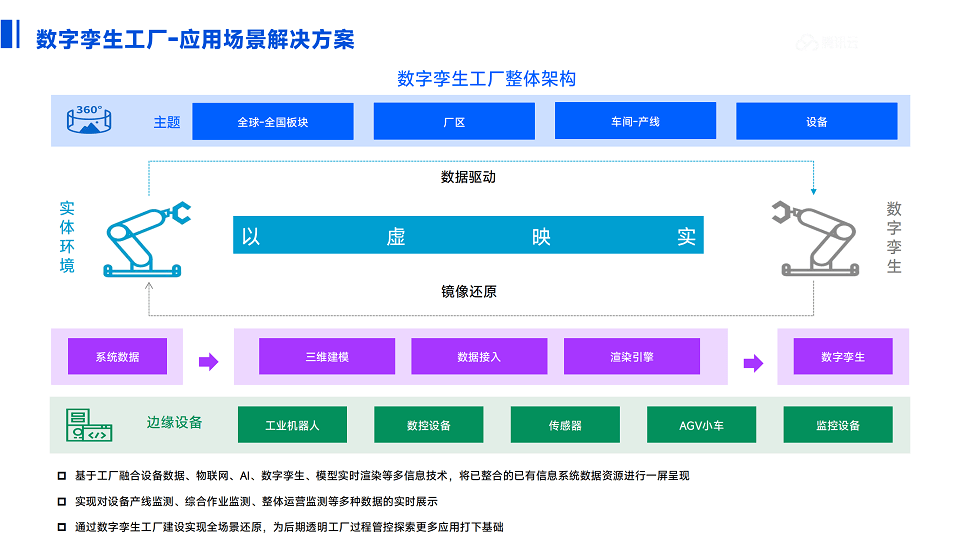
Task: Click the 全球-全国板块 block
Action: 273,121
